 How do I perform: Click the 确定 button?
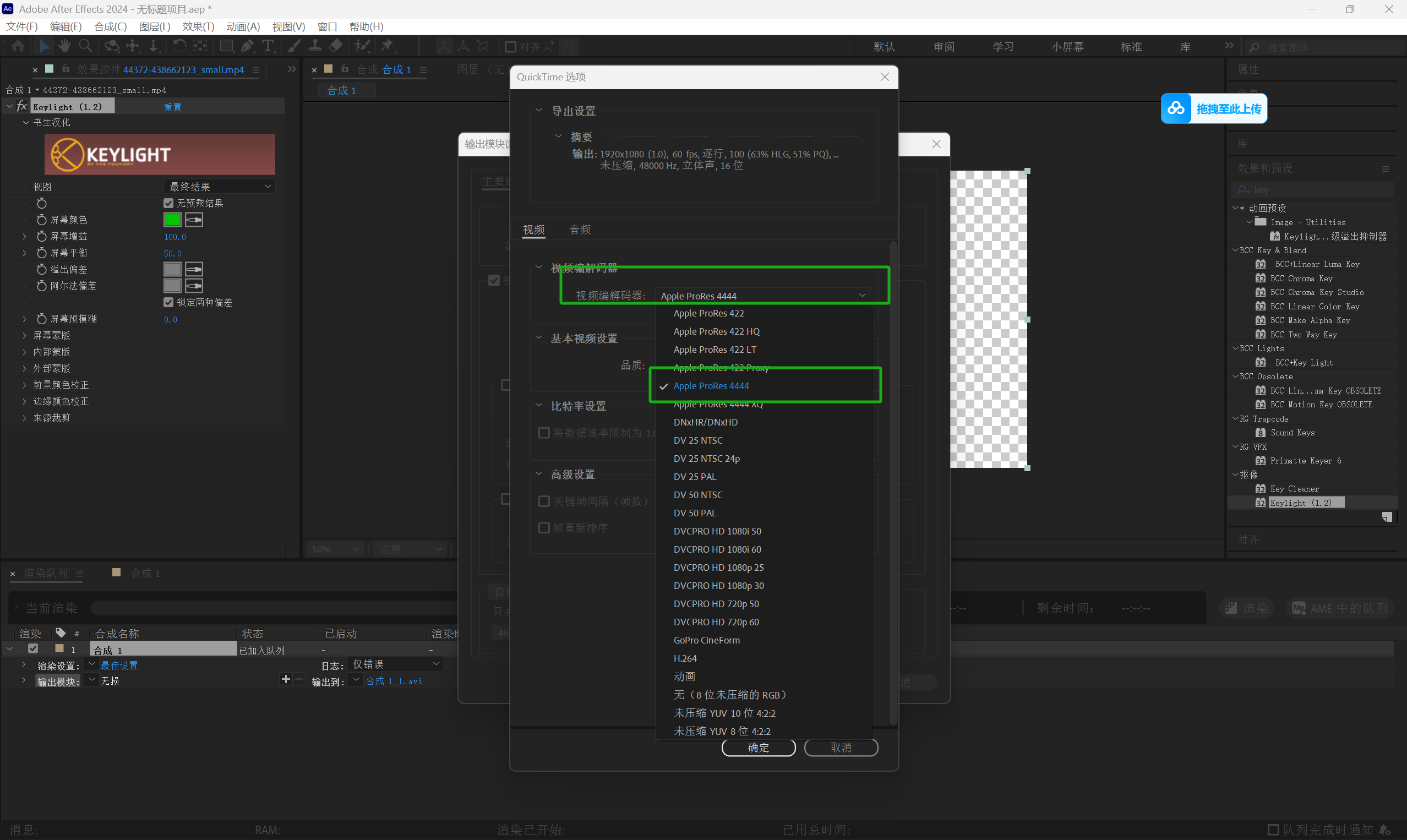[759, 747]
